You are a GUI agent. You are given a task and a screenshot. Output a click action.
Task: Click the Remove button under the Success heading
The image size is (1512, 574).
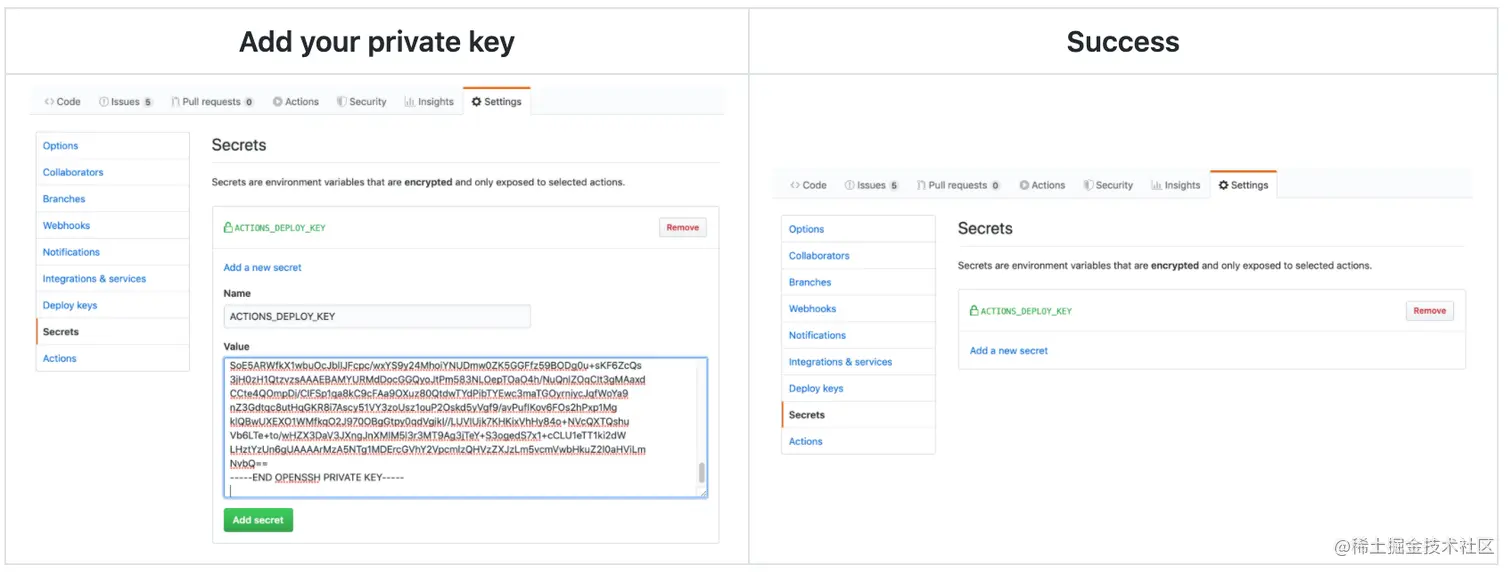click(1429, 311)
